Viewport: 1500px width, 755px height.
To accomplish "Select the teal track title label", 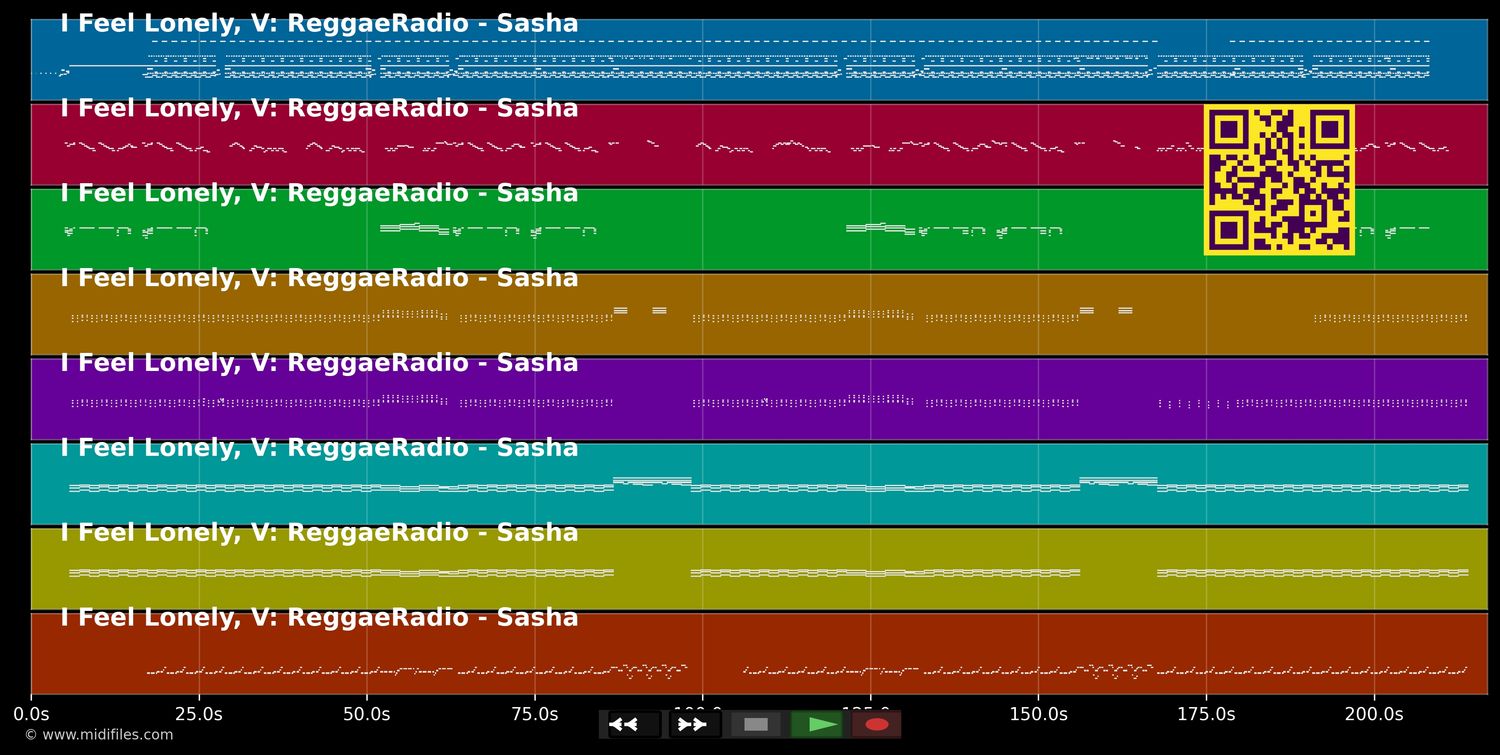I will 319,448.
